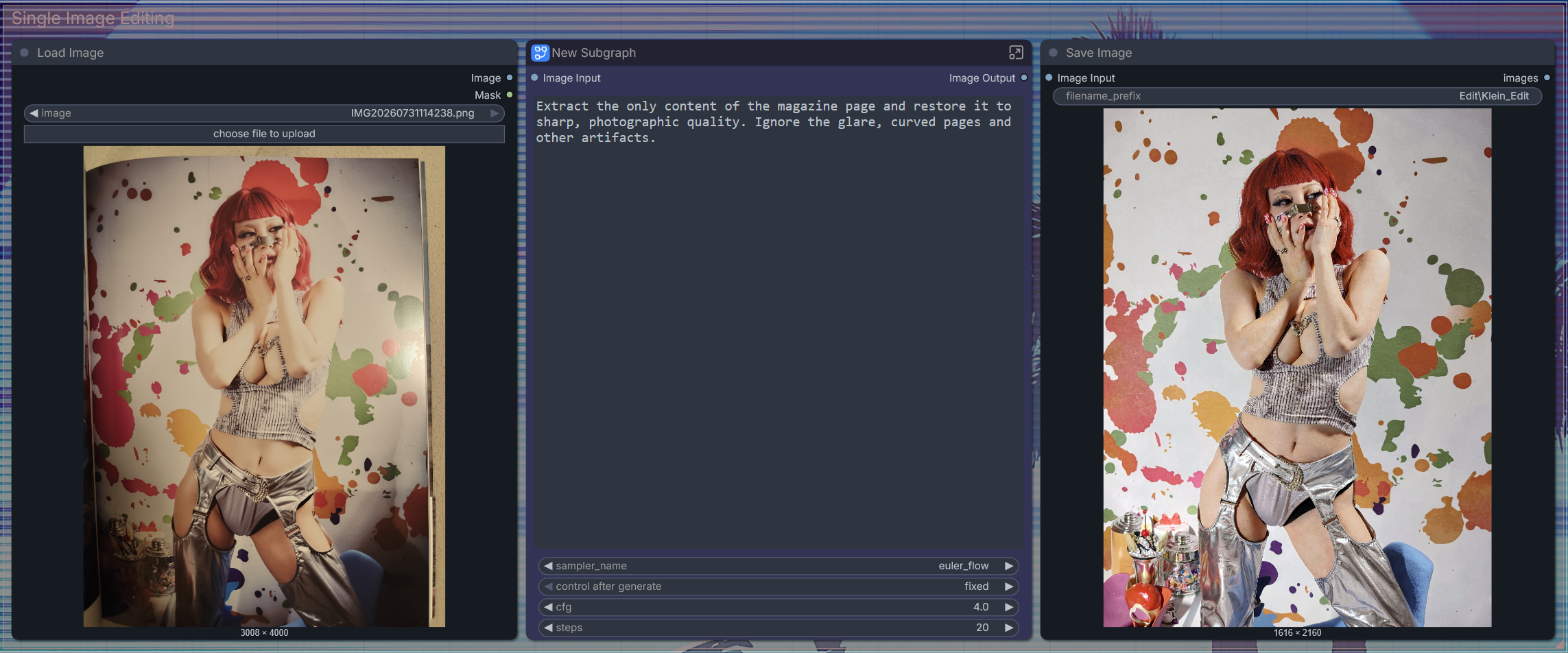Click into the prompt text box
The height and width of the screenshot is (653, 1568).
click(779, 322)
